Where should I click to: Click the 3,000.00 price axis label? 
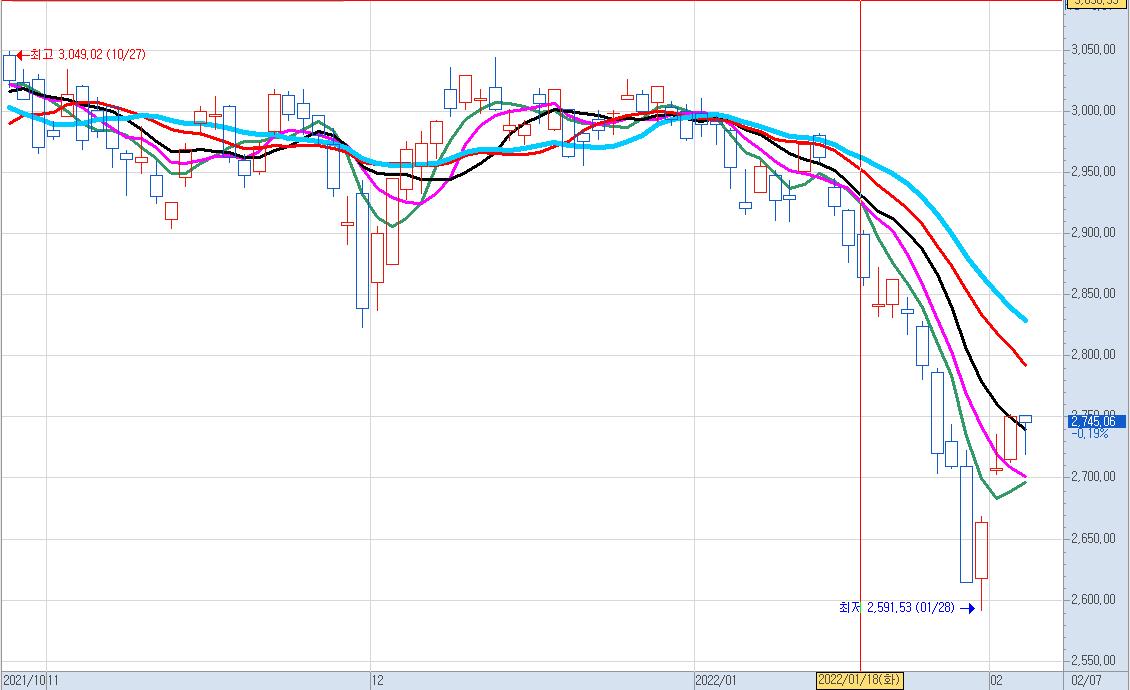pos(1093,110)
